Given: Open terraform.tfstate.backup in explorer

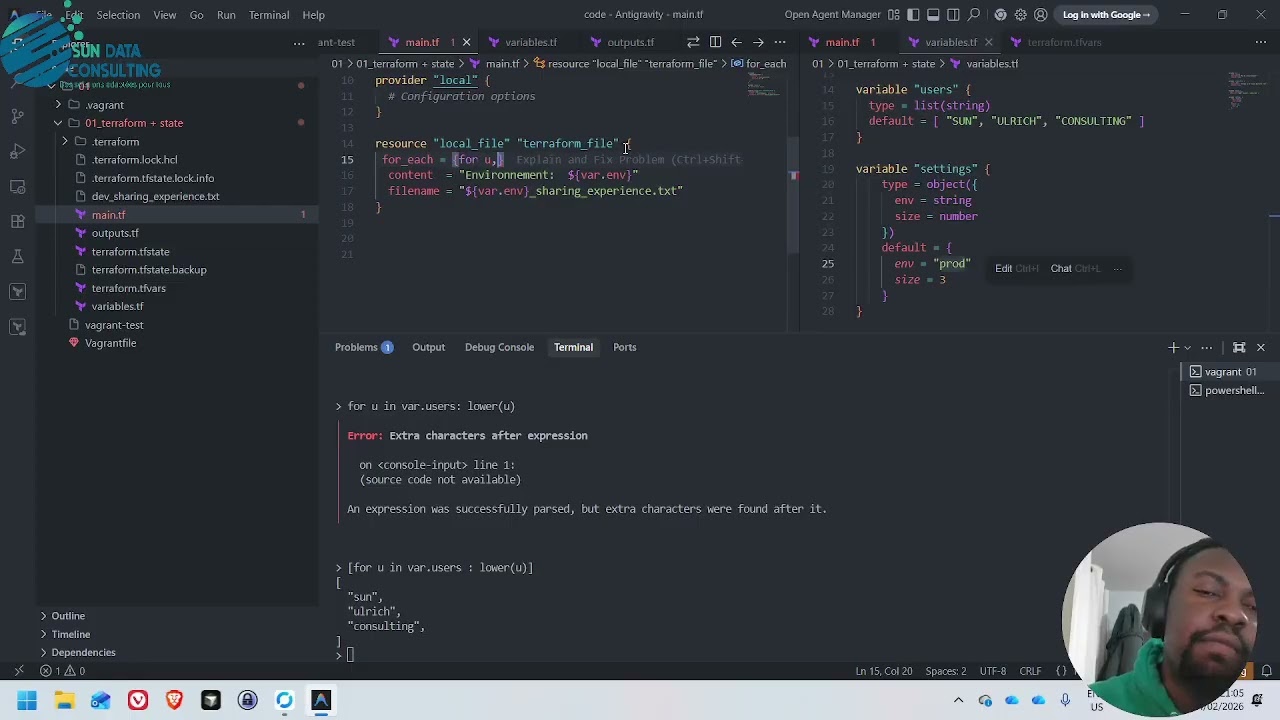Looking at the screenshot, I should point(149,270).
